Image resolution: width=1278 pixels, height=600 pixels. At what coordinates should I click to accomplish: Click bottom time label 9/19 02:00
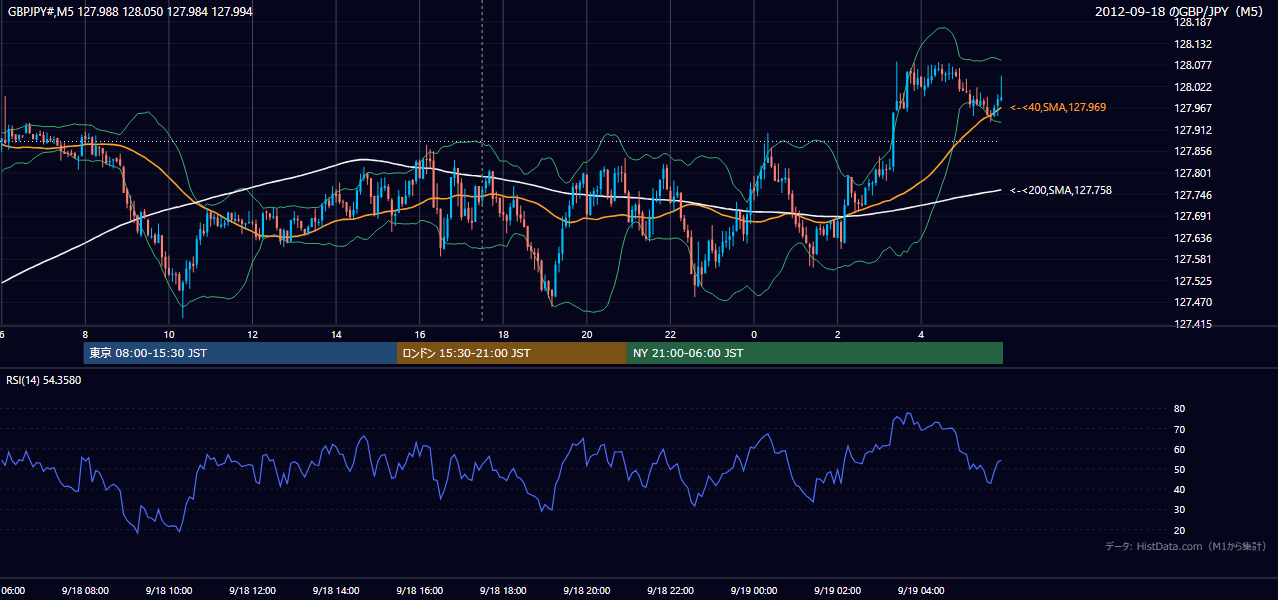tap(838, 591)
